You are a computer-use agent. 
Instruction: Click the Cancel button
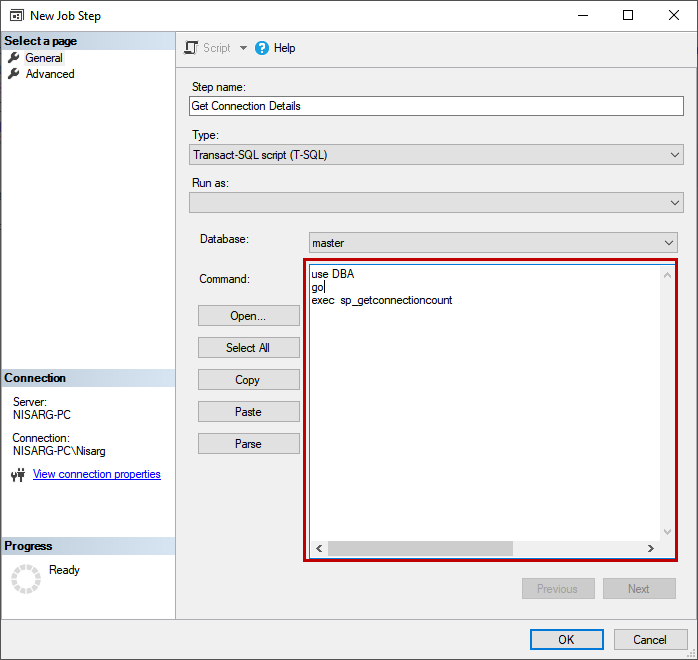(650, 640)
